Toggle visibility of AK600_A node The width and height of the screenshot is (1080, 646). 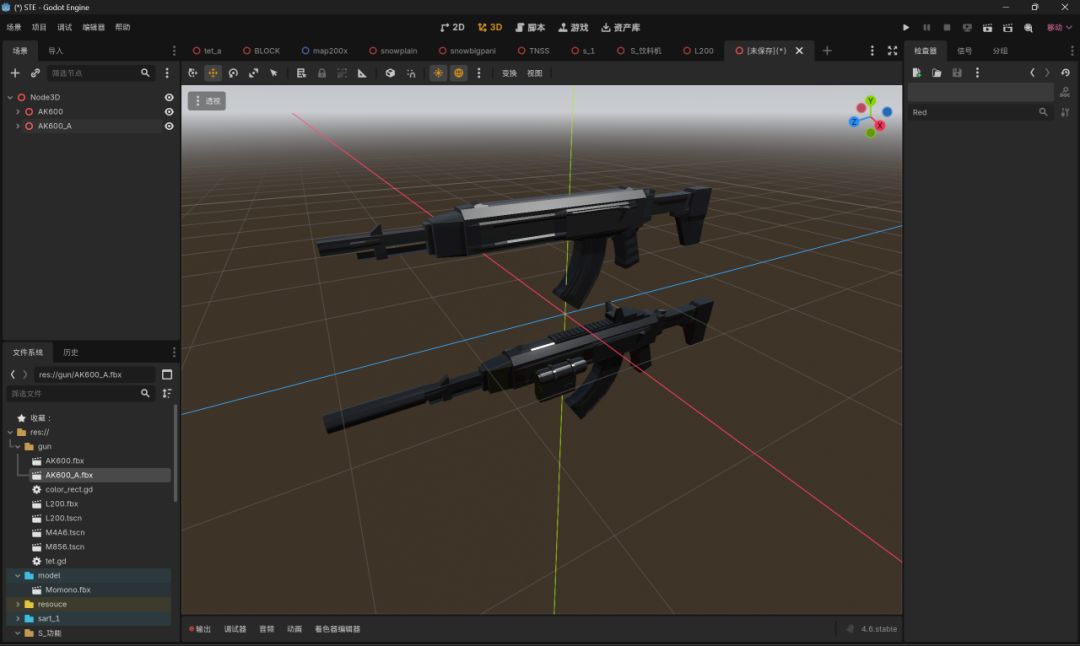pyautogui.click(x=169, y=126)
